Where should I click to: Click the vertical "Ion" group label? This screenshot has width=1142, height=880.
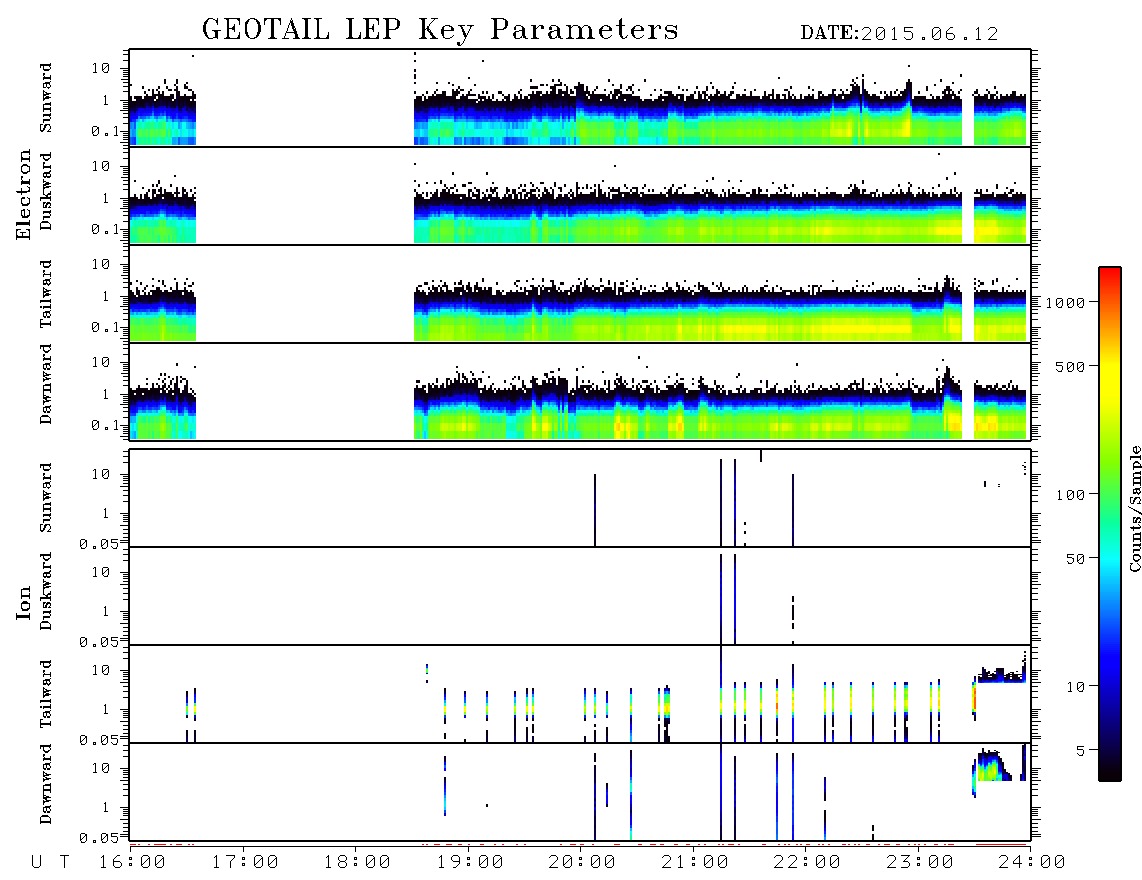[24, 602]
